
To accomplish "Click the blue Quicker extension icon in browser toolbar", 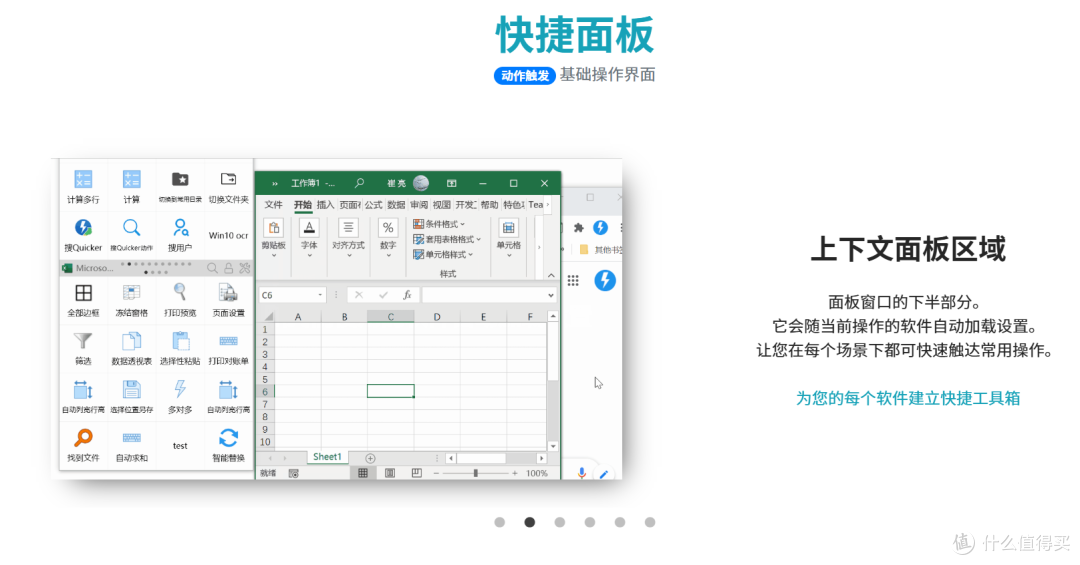I will (601, 227).
